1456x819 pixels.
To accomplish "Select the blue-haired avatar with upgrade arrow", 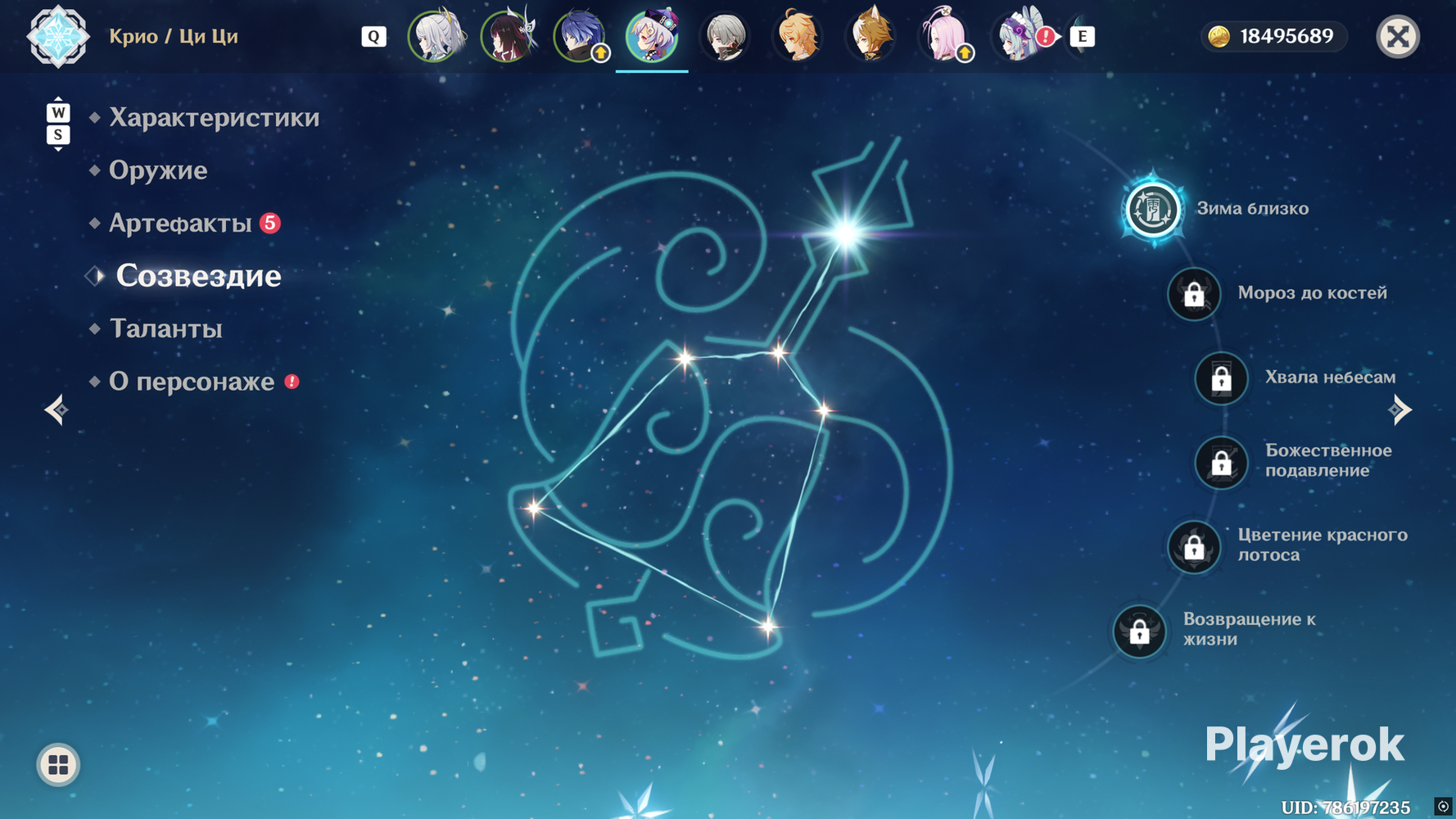I will (x=581, y=36).
